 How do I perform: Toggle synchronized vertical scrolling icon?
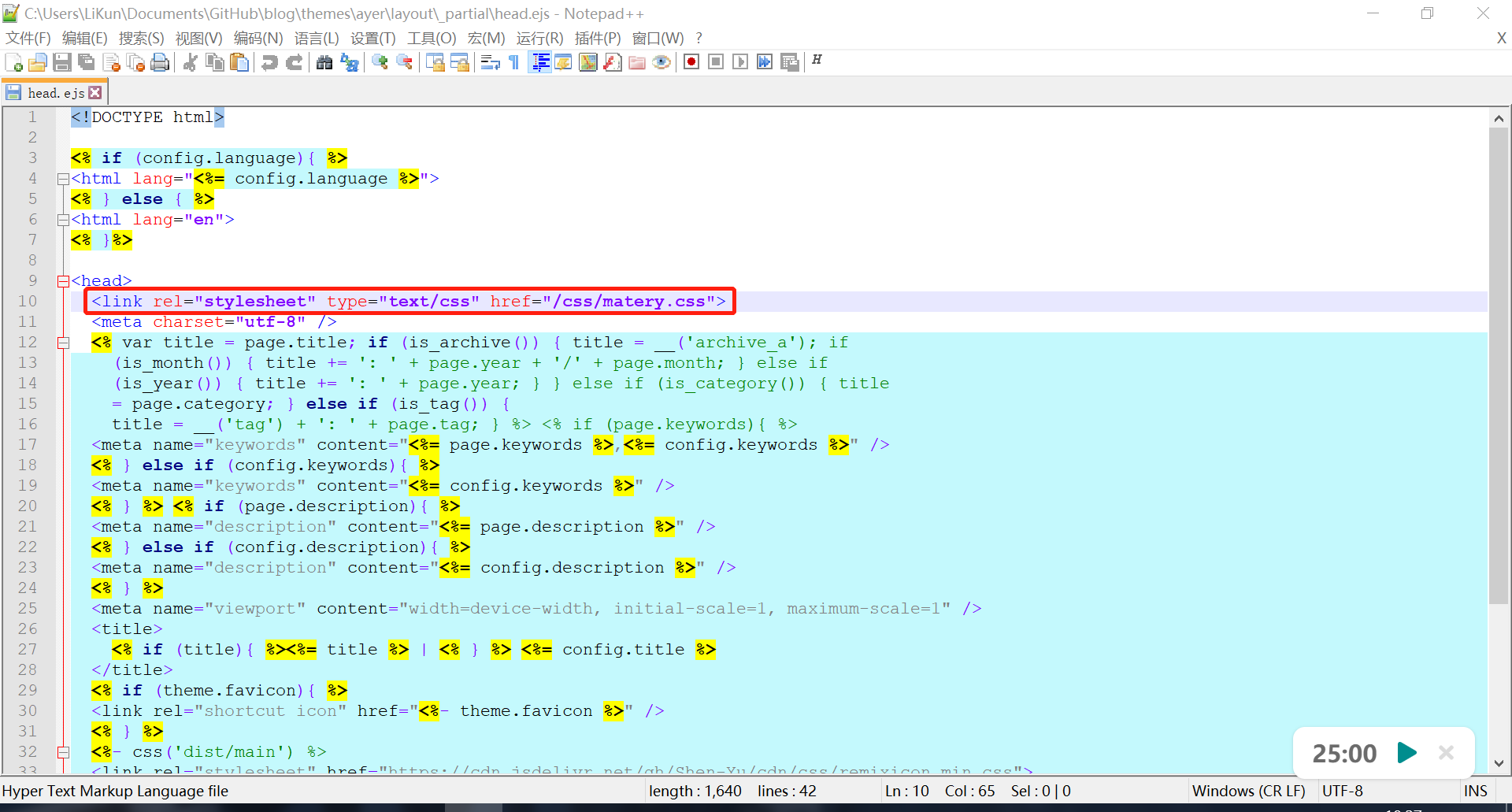435,62
